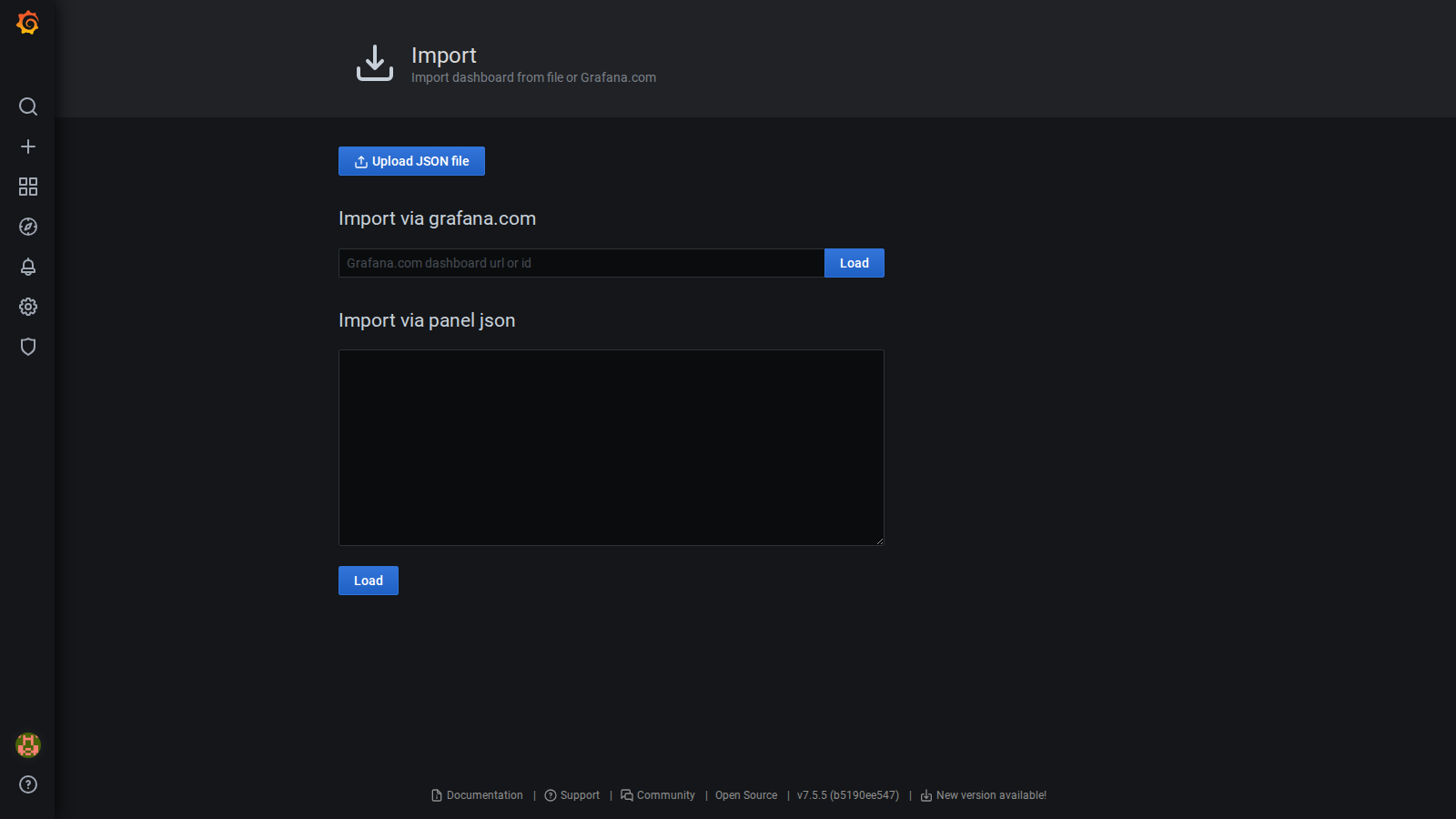Click the Import via panel json heading
This screenshot has height=819, width=1456.
pos(427,320)
